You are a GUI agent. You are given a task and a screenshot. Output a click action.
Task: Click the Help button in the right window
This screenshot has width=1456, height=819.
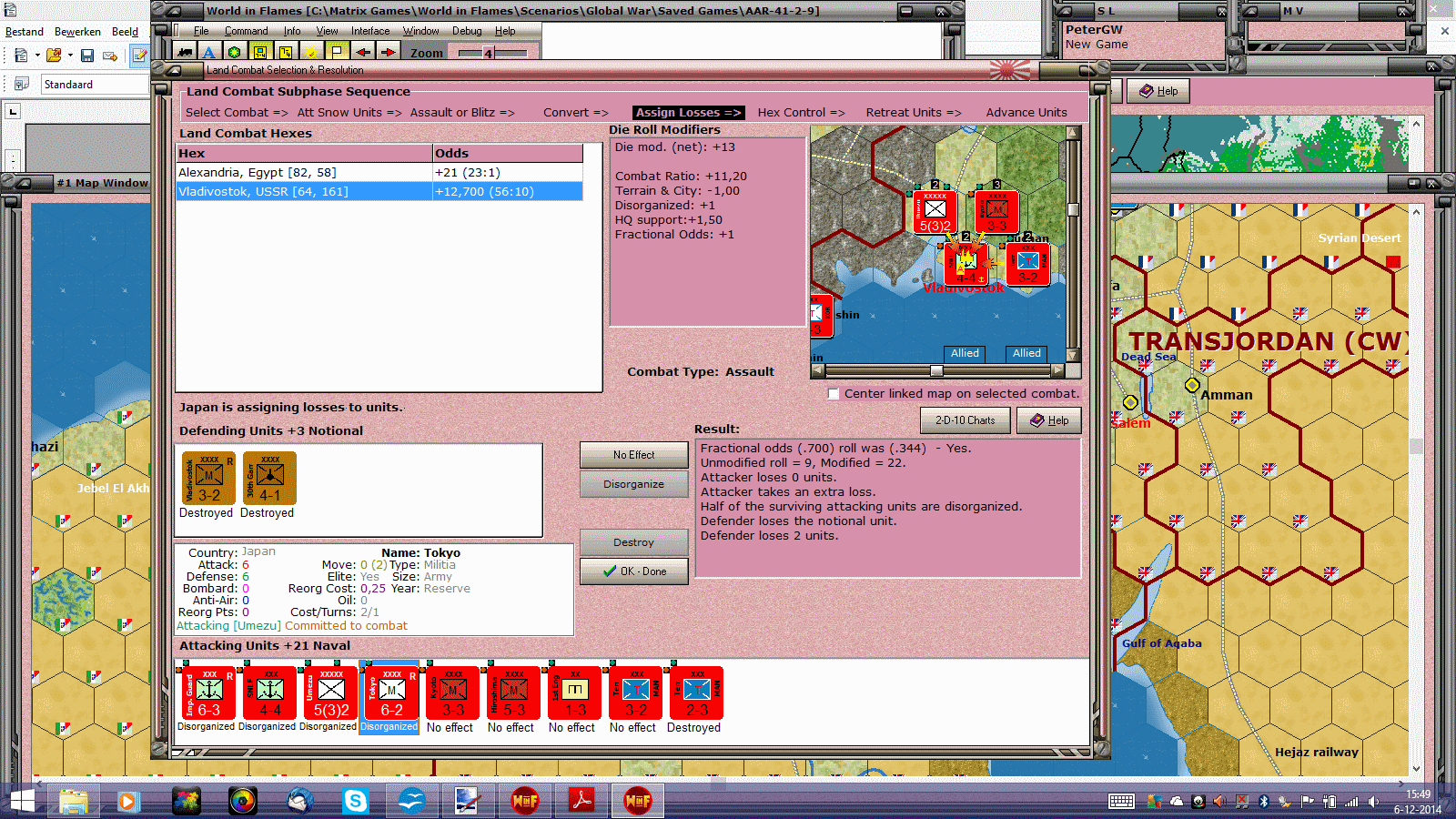point(1158,91)
